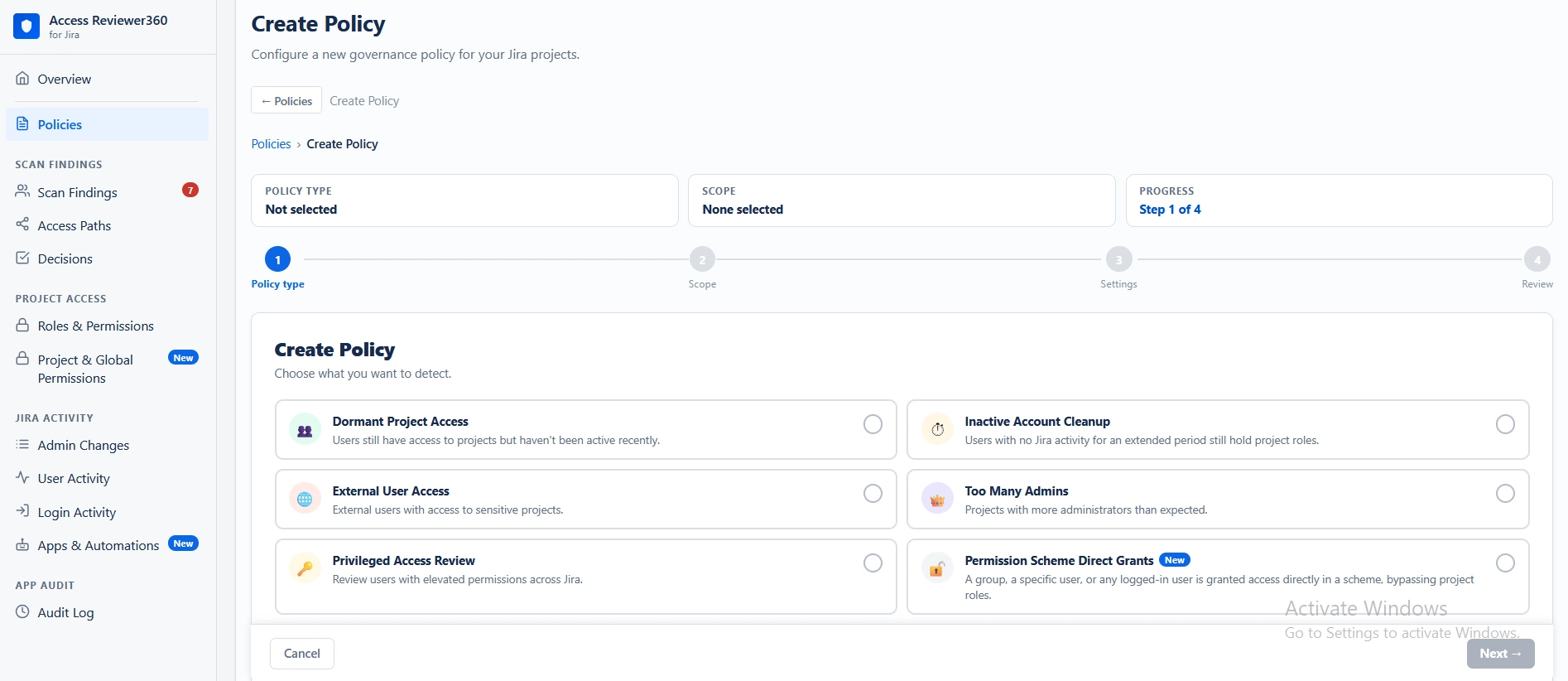Open Overview in the sidebar
Image resolution: width=1568 pixels, height=681 pixels.
[x=107, y=79]
